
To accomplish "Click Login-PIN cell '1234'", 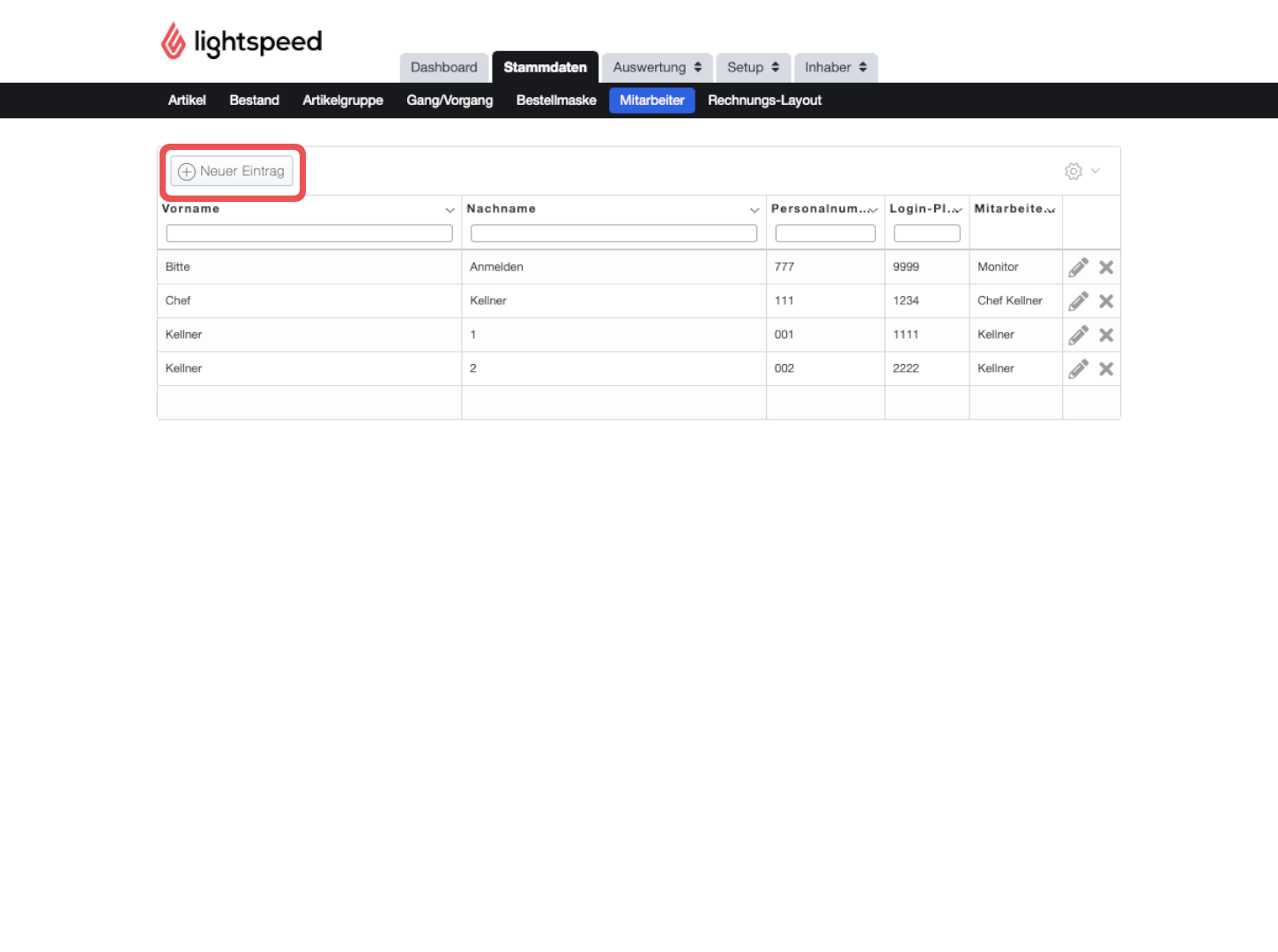I will (927, 301).
